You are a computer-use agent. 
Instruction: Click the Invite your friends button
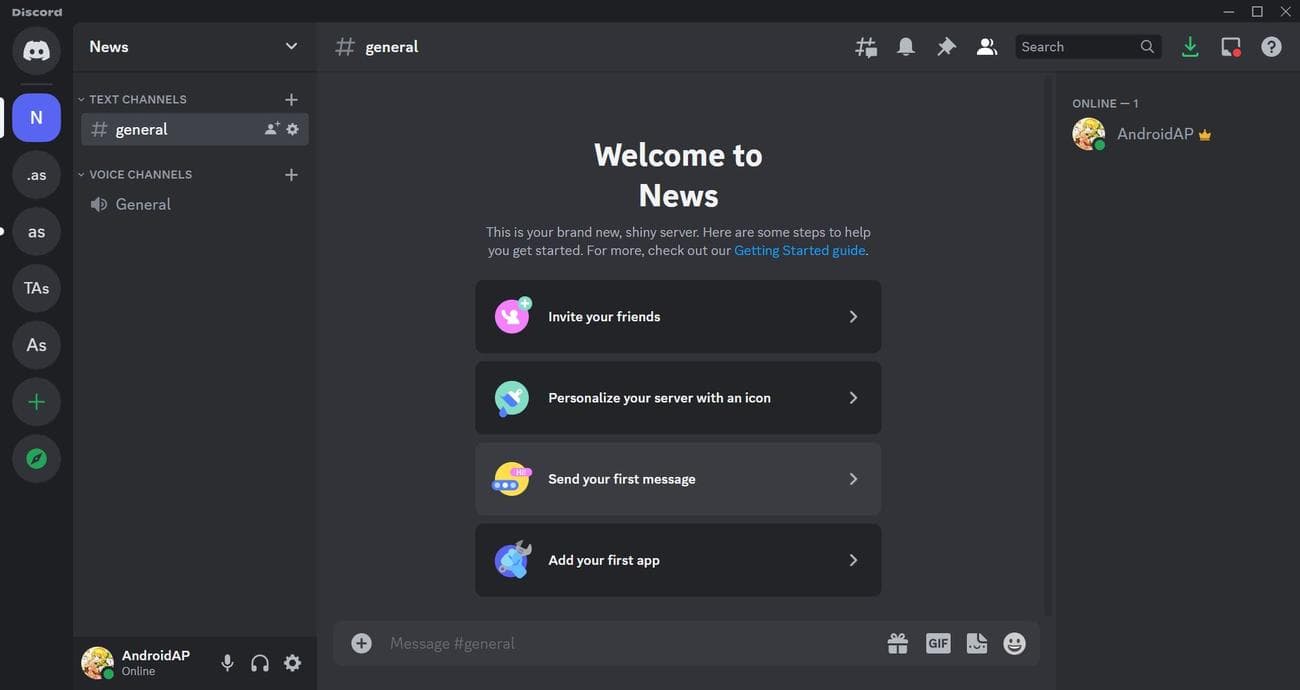678,317
